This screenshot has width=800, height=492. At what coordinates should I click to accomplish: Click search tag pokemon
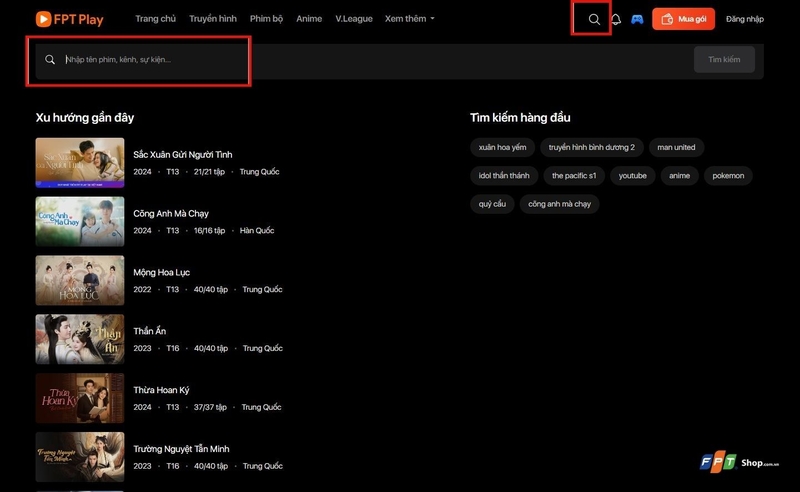click(x=728, y=176)
